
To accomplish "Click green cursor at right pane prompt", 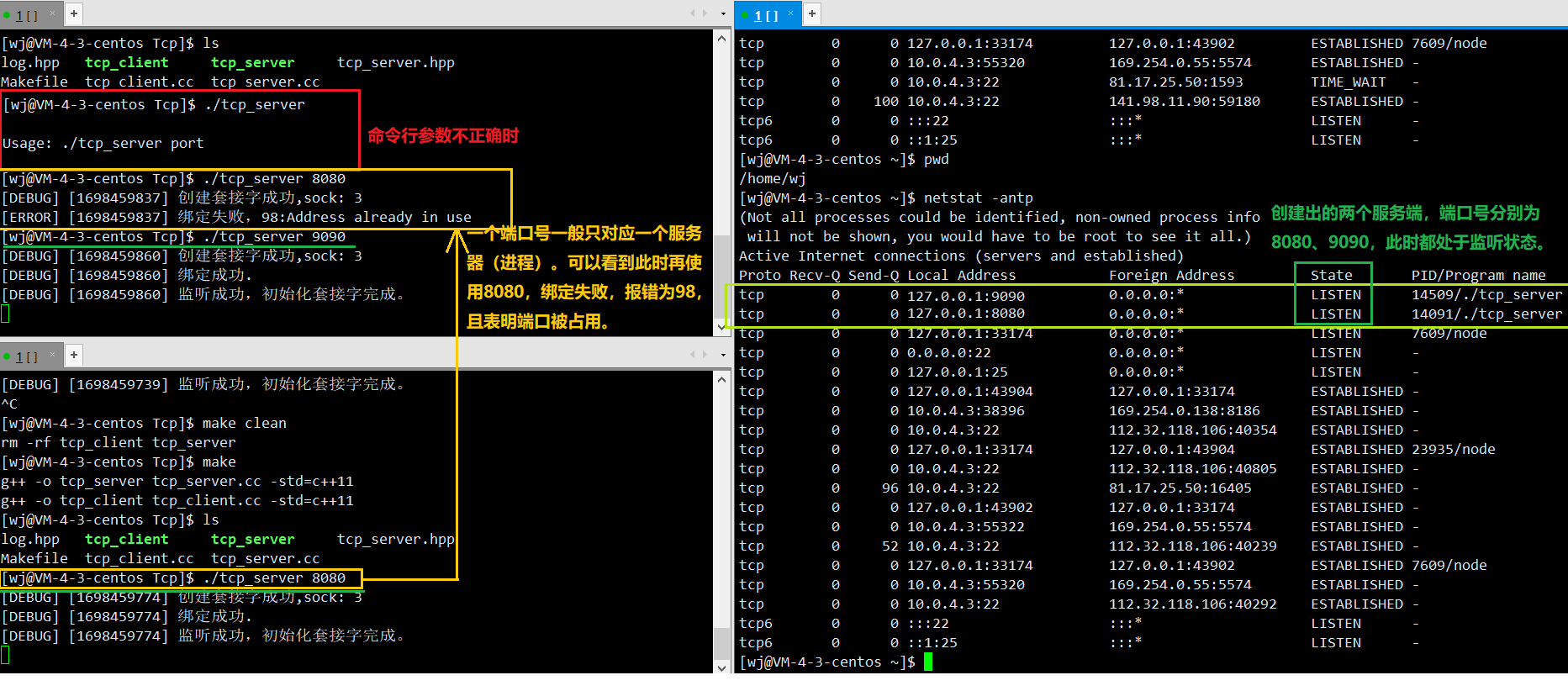I will 928,662.
